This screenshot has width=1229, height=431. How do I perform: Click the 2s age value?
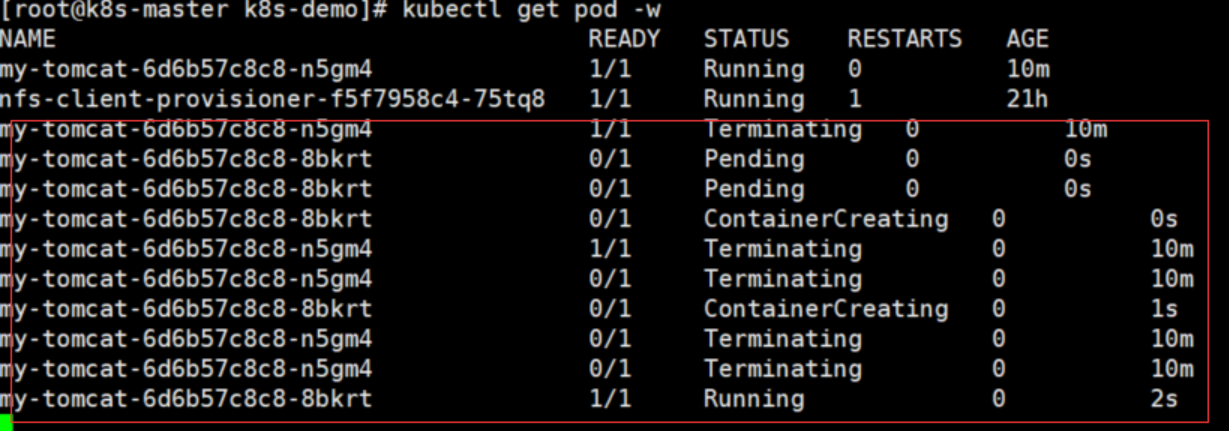click(1164, 400)
